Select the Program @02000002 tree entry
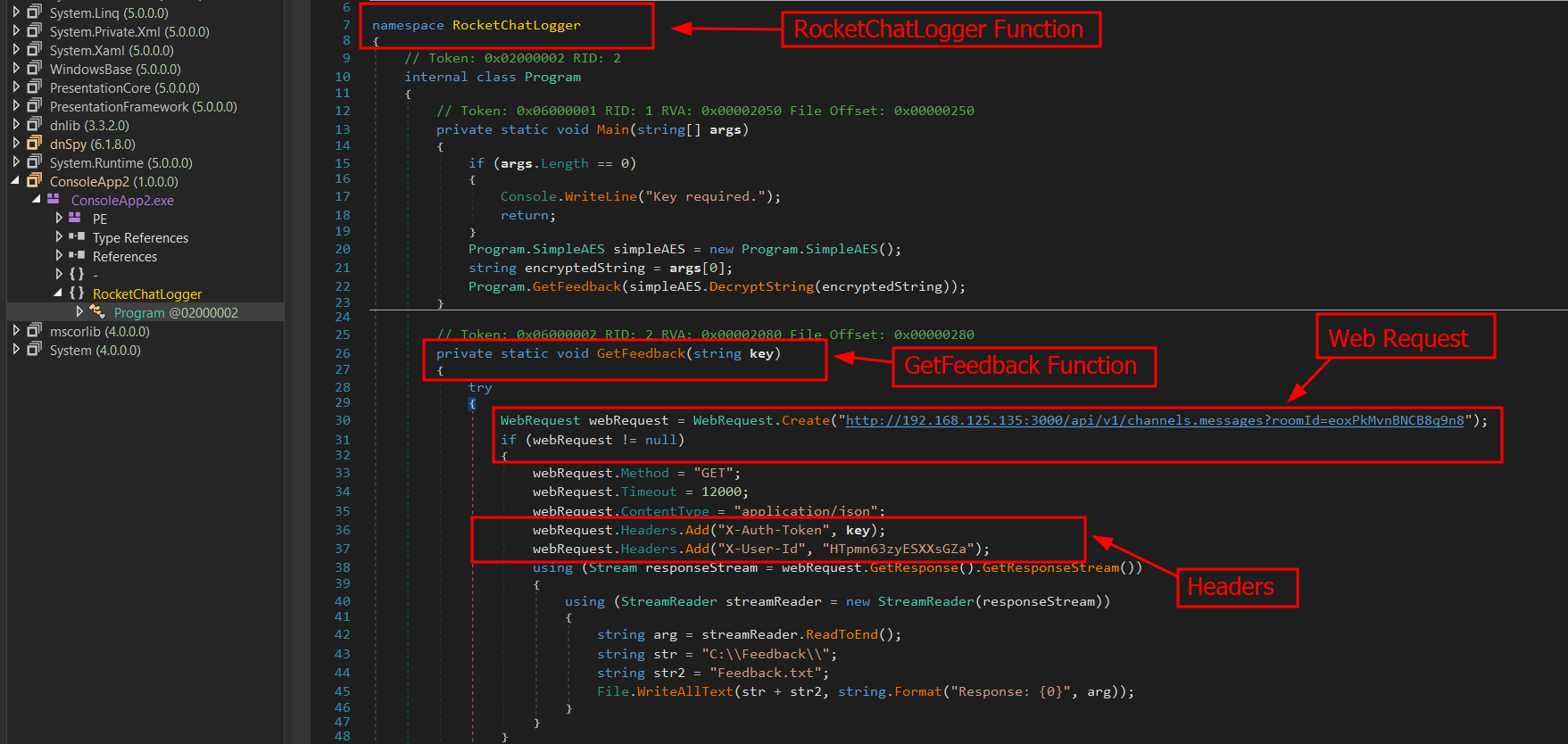 [176, 312]
